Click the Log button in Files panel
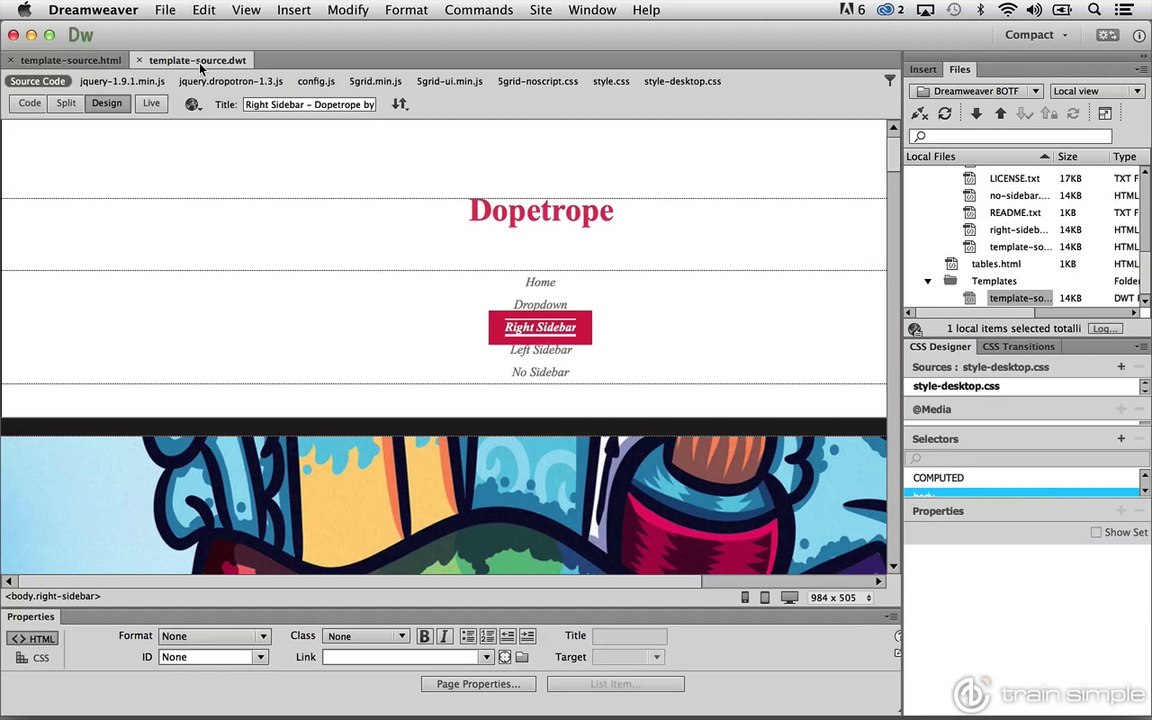1152x720 pixels. click(x=1105, y=328)
